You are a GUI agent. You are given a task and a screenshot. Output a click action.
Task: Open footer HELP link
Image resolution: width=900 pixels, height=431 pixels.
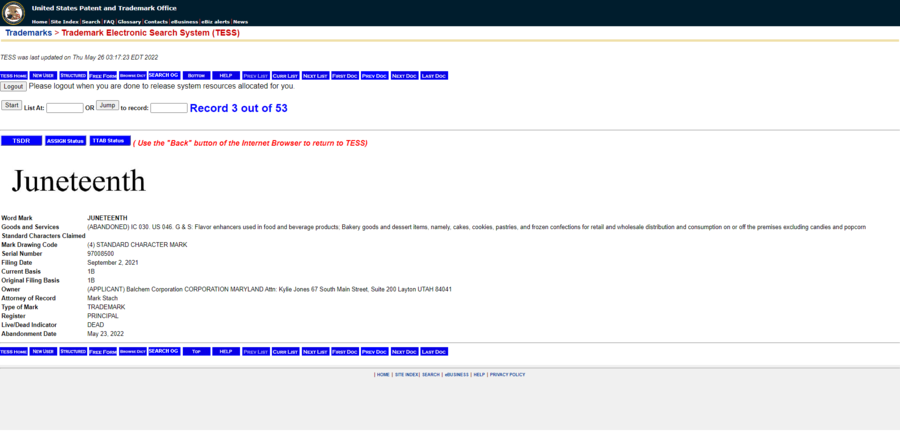tap(479, 375)
